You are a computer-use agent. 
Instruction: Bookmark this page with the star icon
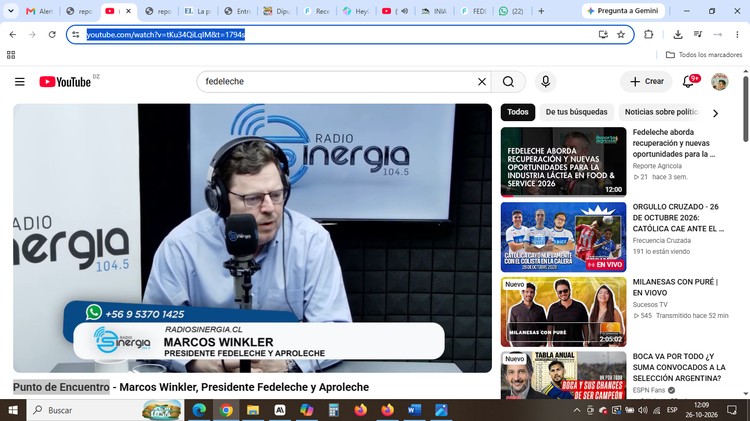tap(621, 34)
